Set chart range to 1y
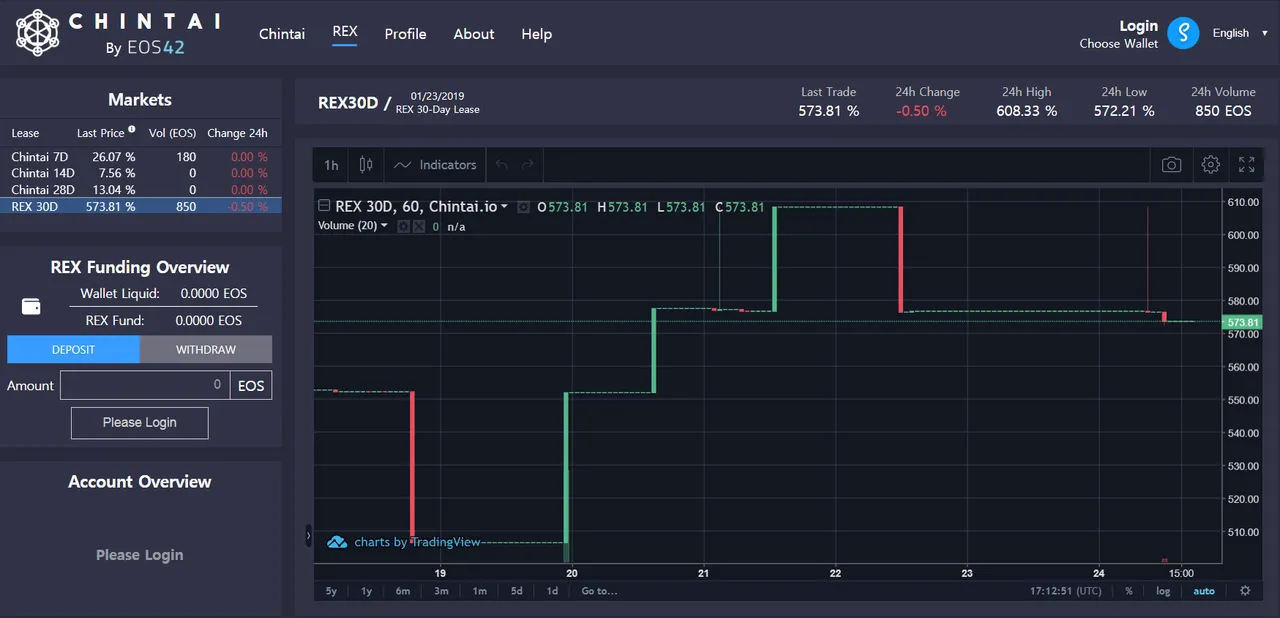The width and height of the screenshot is (1280, 618). 366,591
